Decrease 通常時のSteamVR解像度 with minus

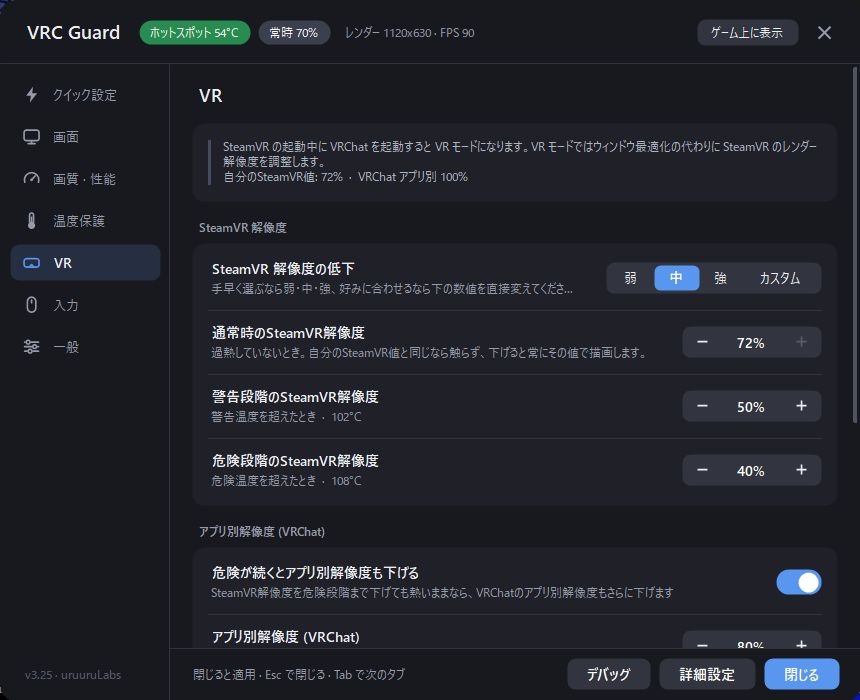[x=702, y=342]
